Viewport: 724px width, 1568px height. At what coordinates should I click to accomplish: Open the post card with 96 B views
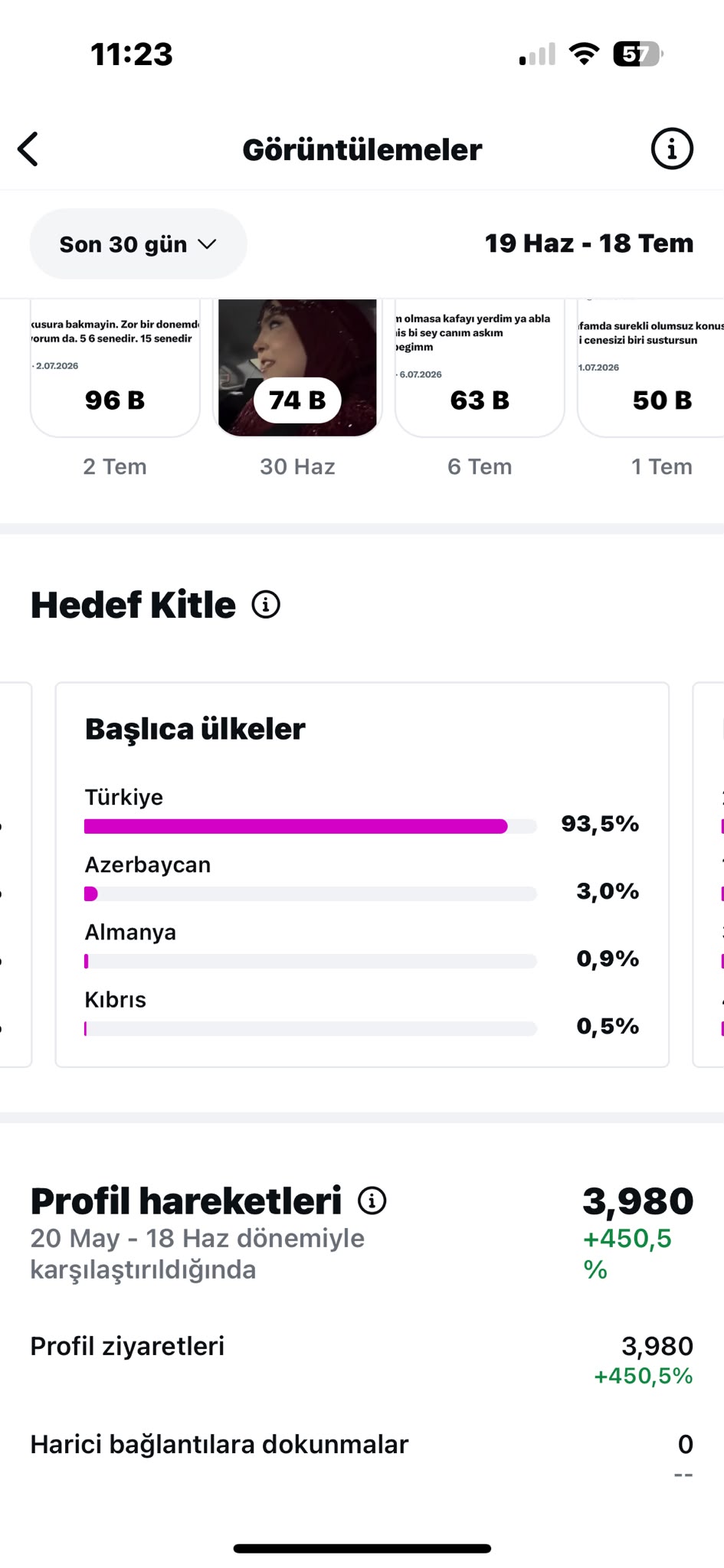click(x=115, y=368)
